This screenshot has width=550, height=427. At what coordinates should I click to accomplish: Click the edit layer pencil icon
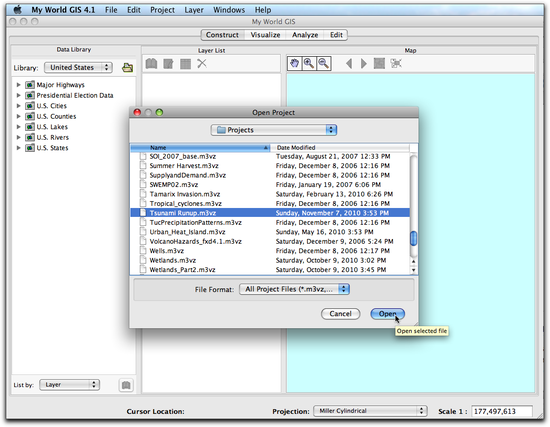(168, 64)
